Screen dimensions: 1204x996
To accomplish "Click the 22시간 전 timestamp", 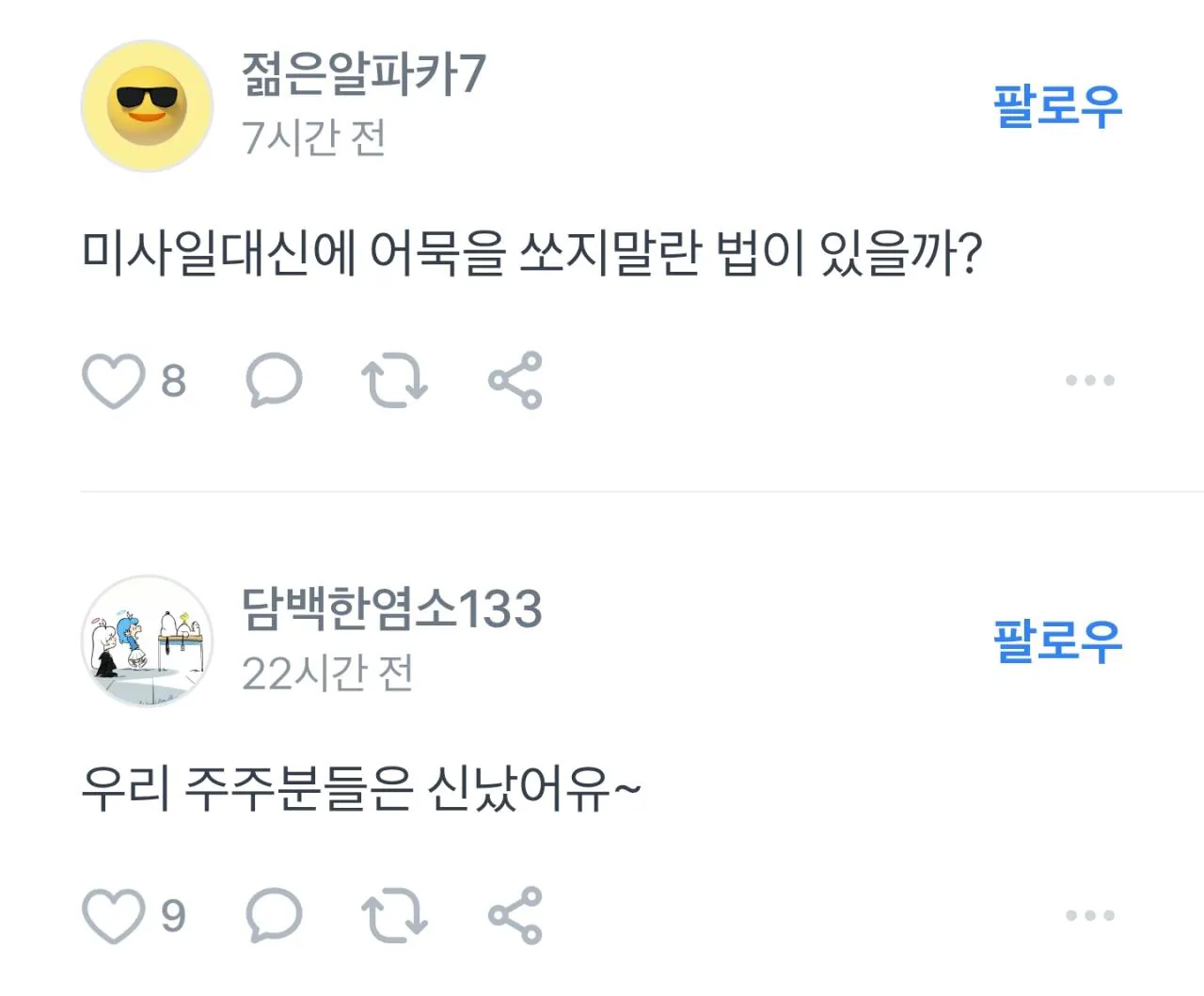I will pos(327,673).
